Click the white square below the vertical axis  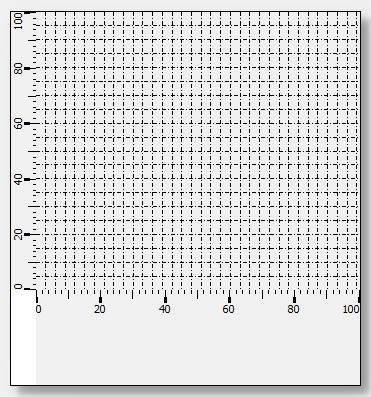pyautogui.click(x=23, y=337)
